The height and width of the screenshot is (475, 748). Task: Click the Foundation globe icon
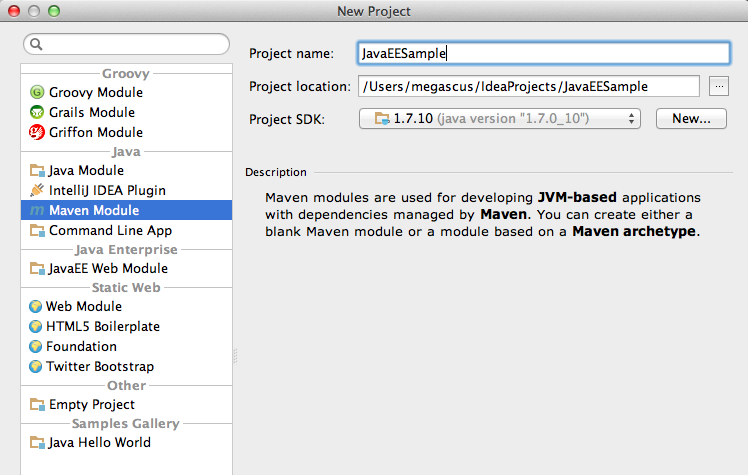click(x=35, y=346)
